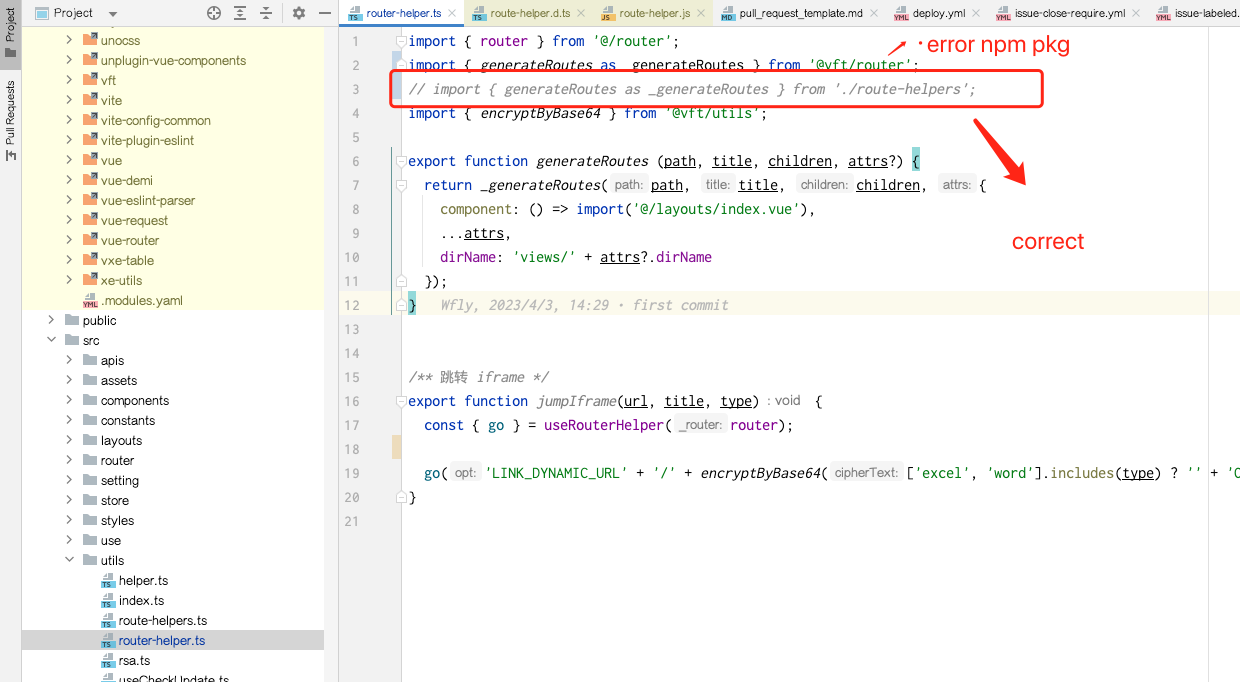Screen dimensions: 1240x682
Task: Select the vue-eslint-parser folder
Action: [148, 200]
